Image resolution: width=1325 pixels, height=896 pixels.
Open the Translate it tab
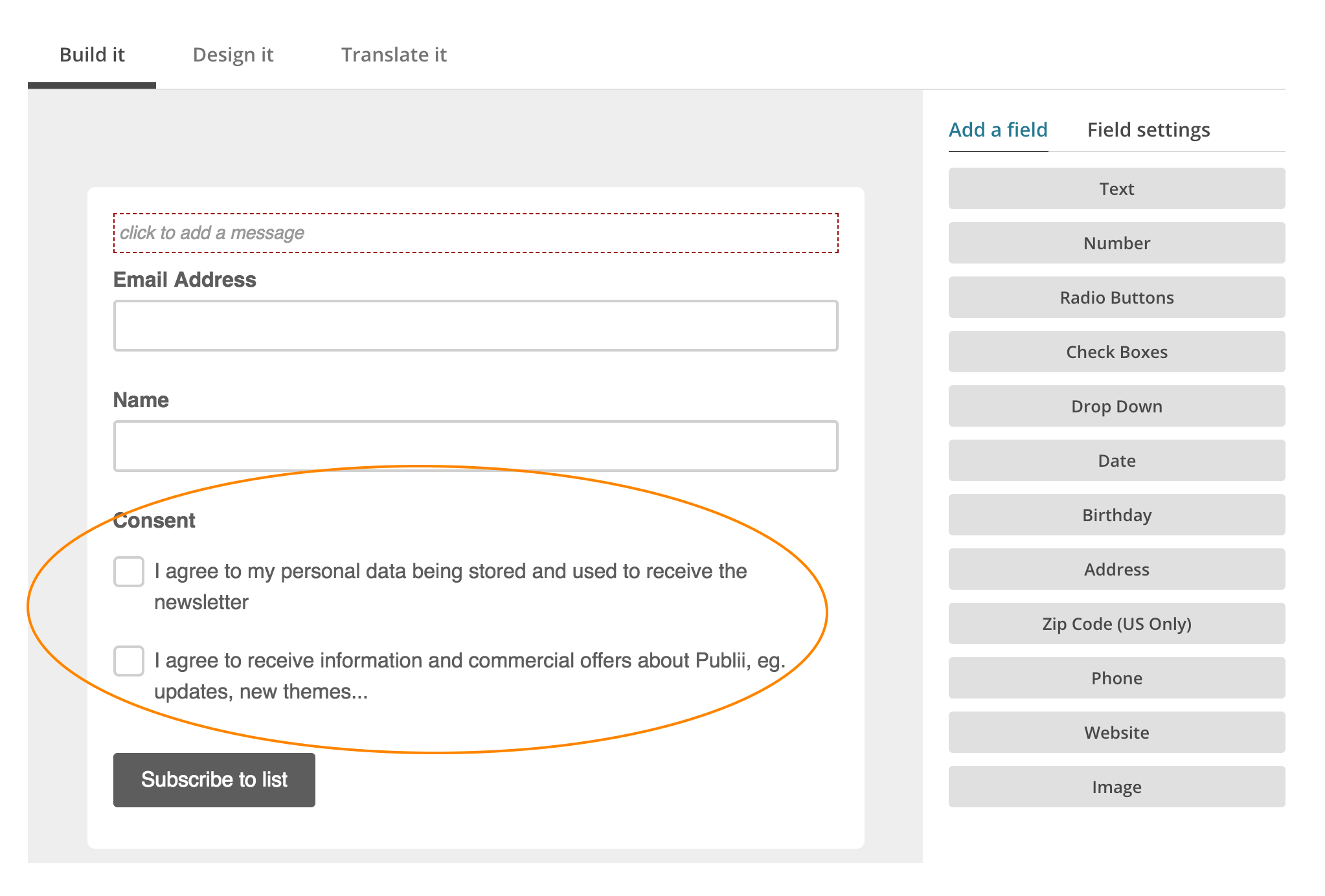coord(394,54)
